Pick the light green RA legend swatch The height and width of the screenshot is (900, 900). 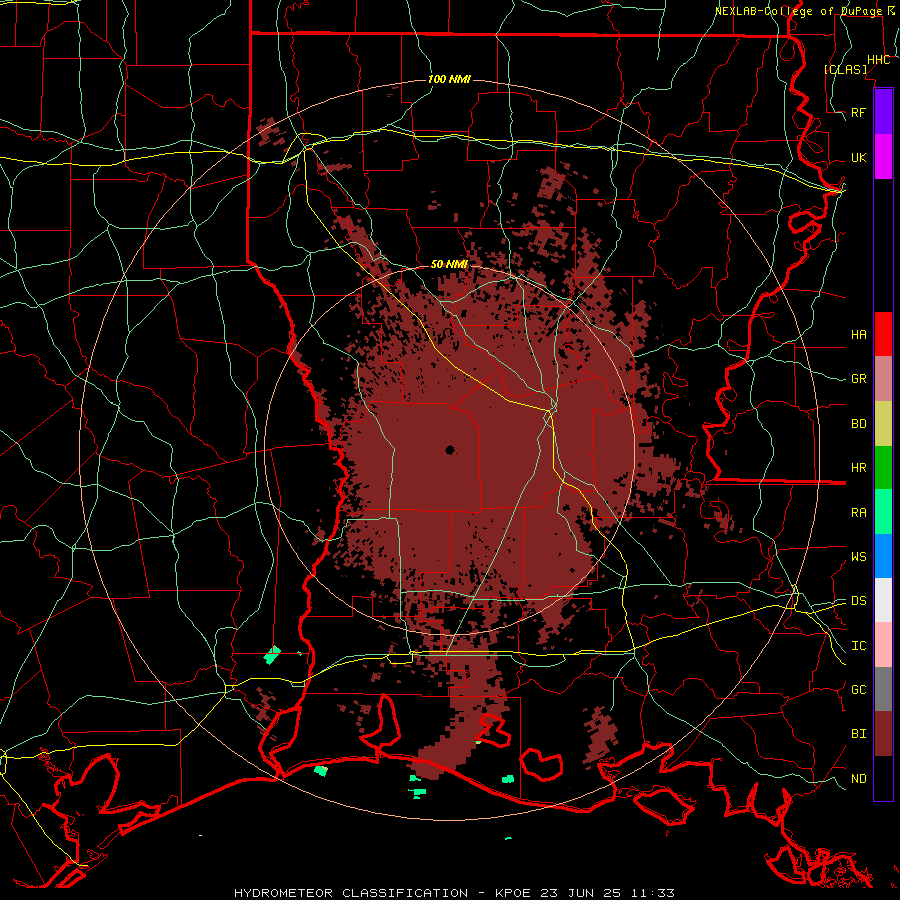tap(883, 512)
